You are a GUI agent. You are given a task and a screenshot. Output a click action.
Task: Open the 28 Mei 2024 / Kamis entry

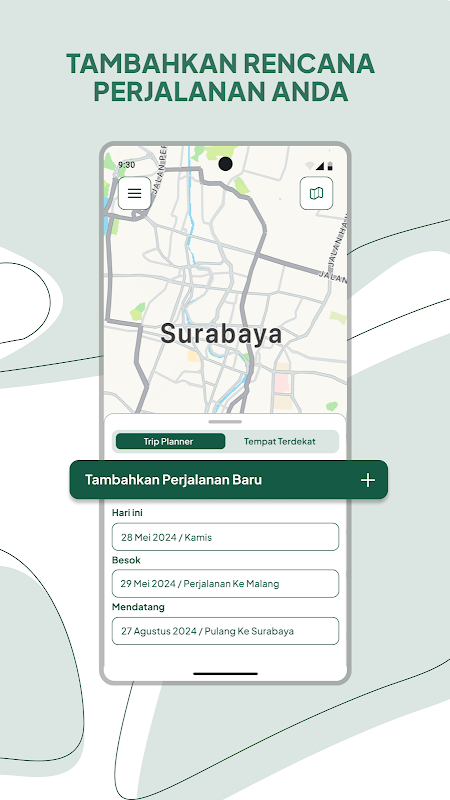(225, 537)
